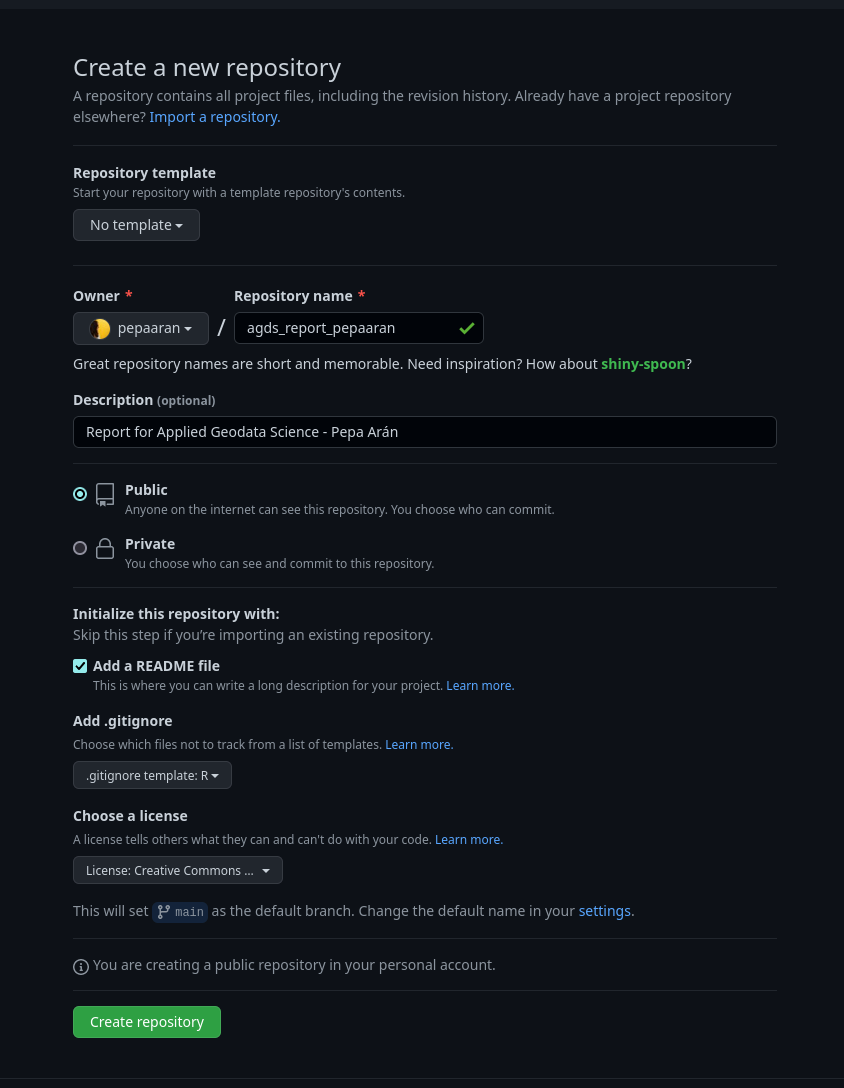844x1088 pixels.
Task: Click the lock icon next to Private
Action: point(105,548)
